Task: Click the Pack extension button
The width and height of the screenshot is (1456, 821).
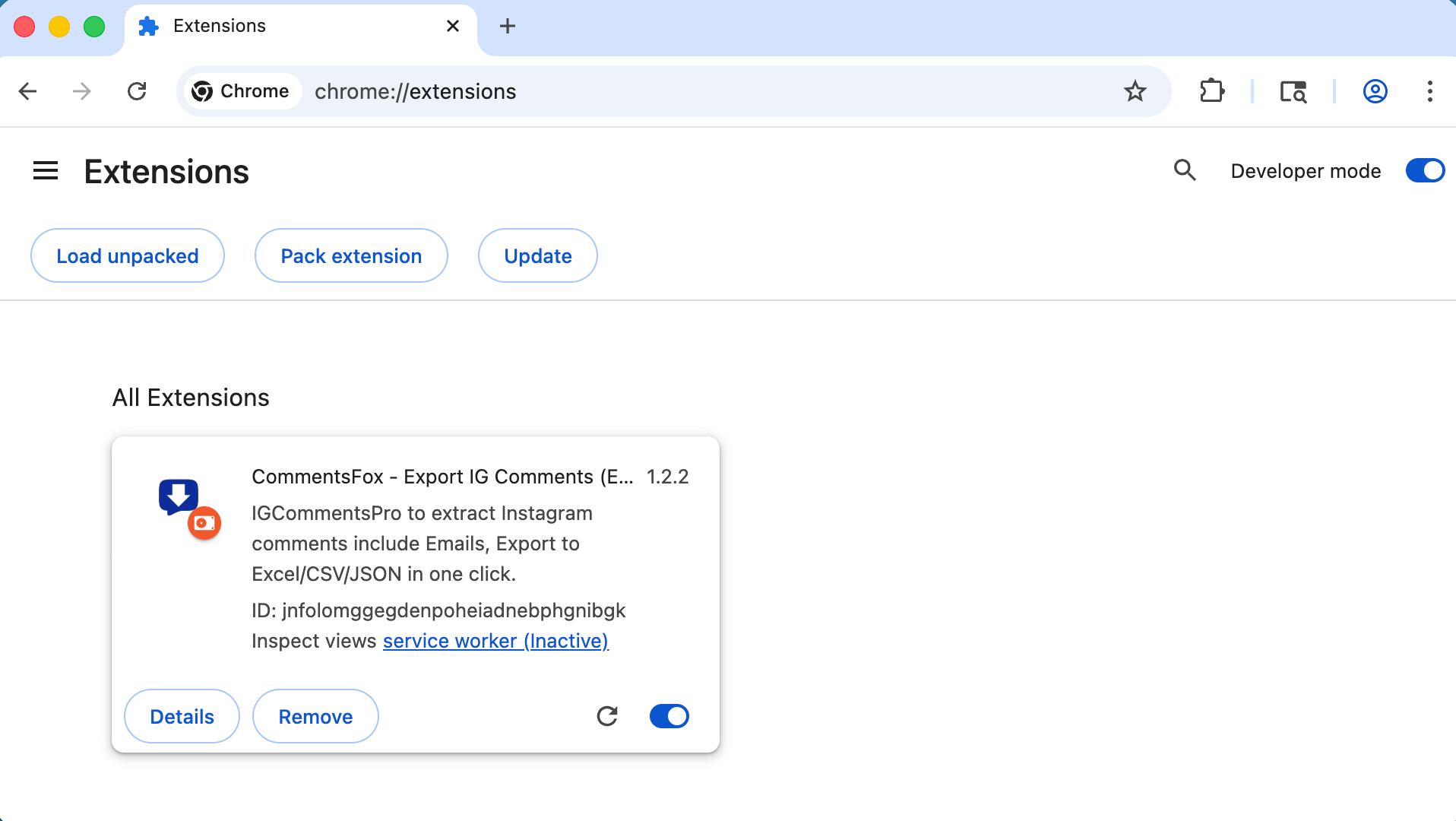Action: (350, 255)
